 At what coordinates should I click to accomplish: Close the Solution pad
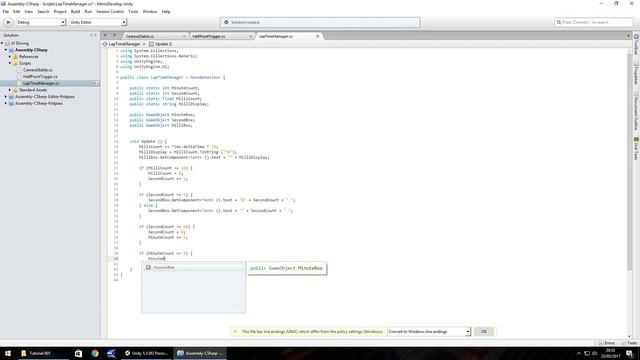[96, 35]
